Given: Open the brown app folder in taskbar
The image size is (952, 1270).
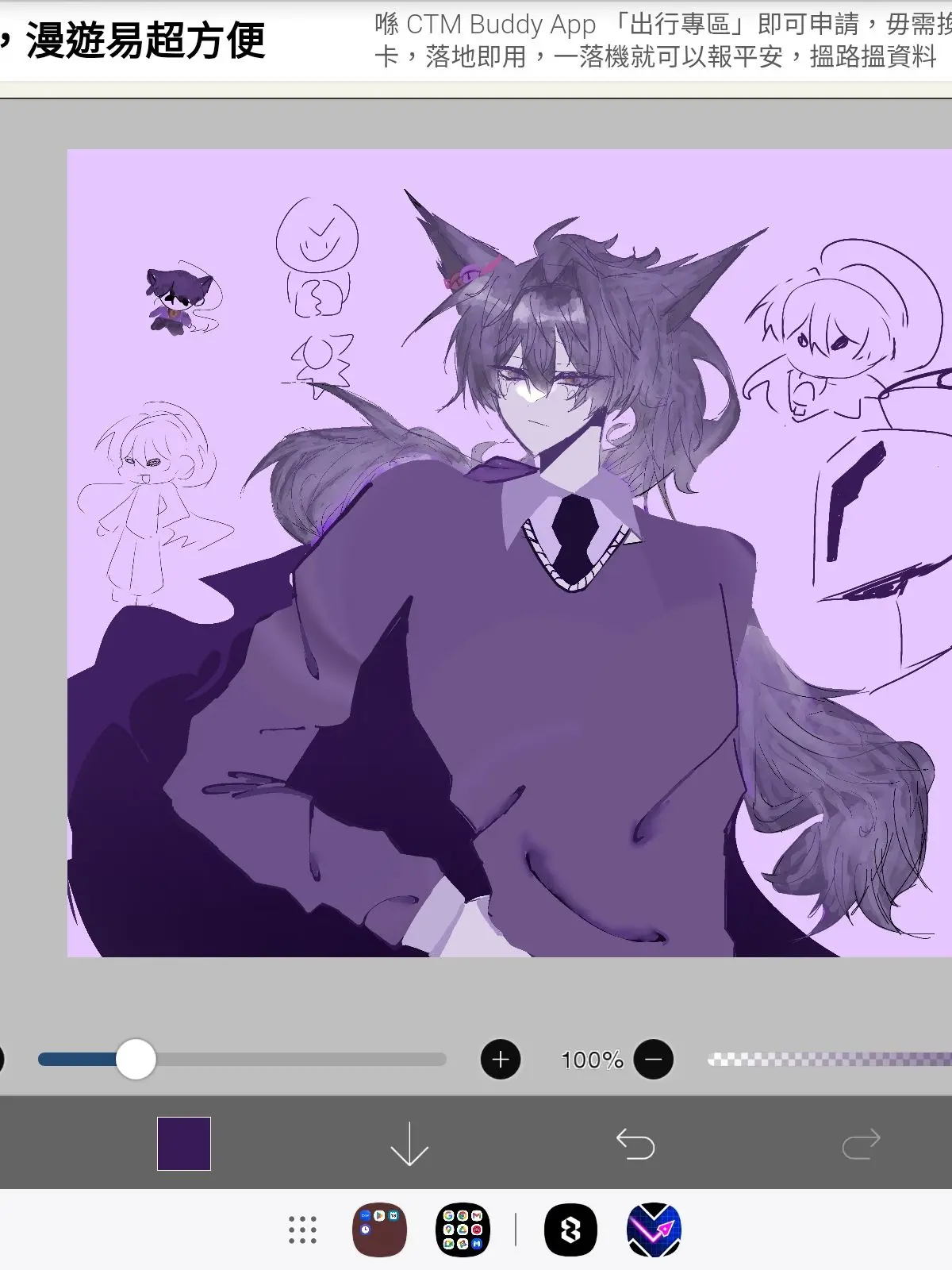Looking at the screenshot, I should [379, 1230].
